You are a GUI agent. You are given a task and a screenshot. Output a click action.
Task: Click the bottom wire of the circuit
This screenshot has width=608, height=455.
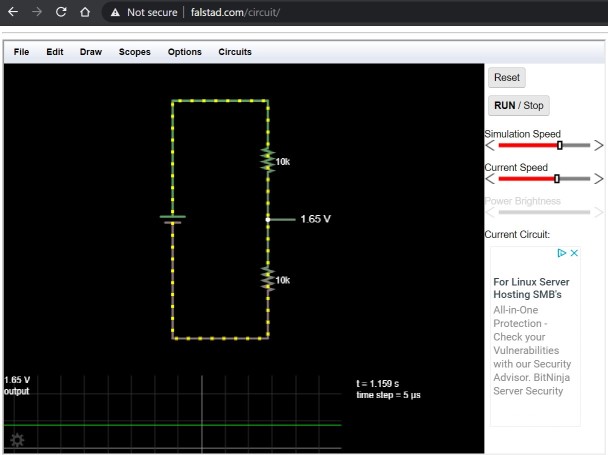point(220,339)
